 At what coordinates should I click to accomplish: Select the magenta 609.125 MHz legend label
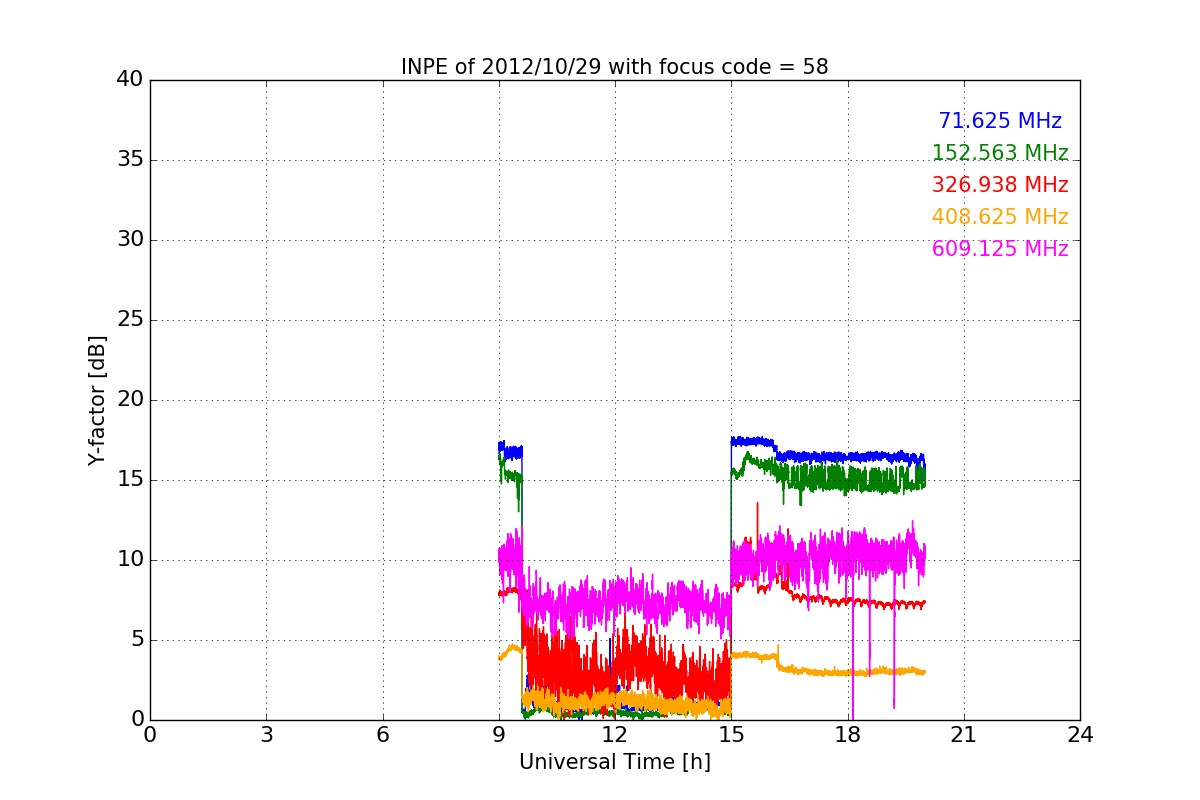(x=1000, y=249)
